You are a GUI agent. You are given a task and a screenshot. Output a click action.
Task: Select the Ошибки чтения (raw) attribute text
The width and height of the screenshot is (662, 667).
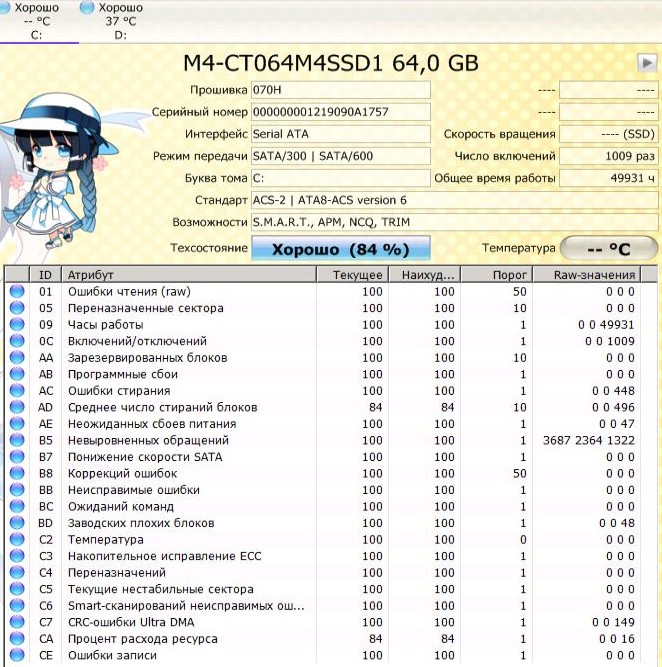129,292
